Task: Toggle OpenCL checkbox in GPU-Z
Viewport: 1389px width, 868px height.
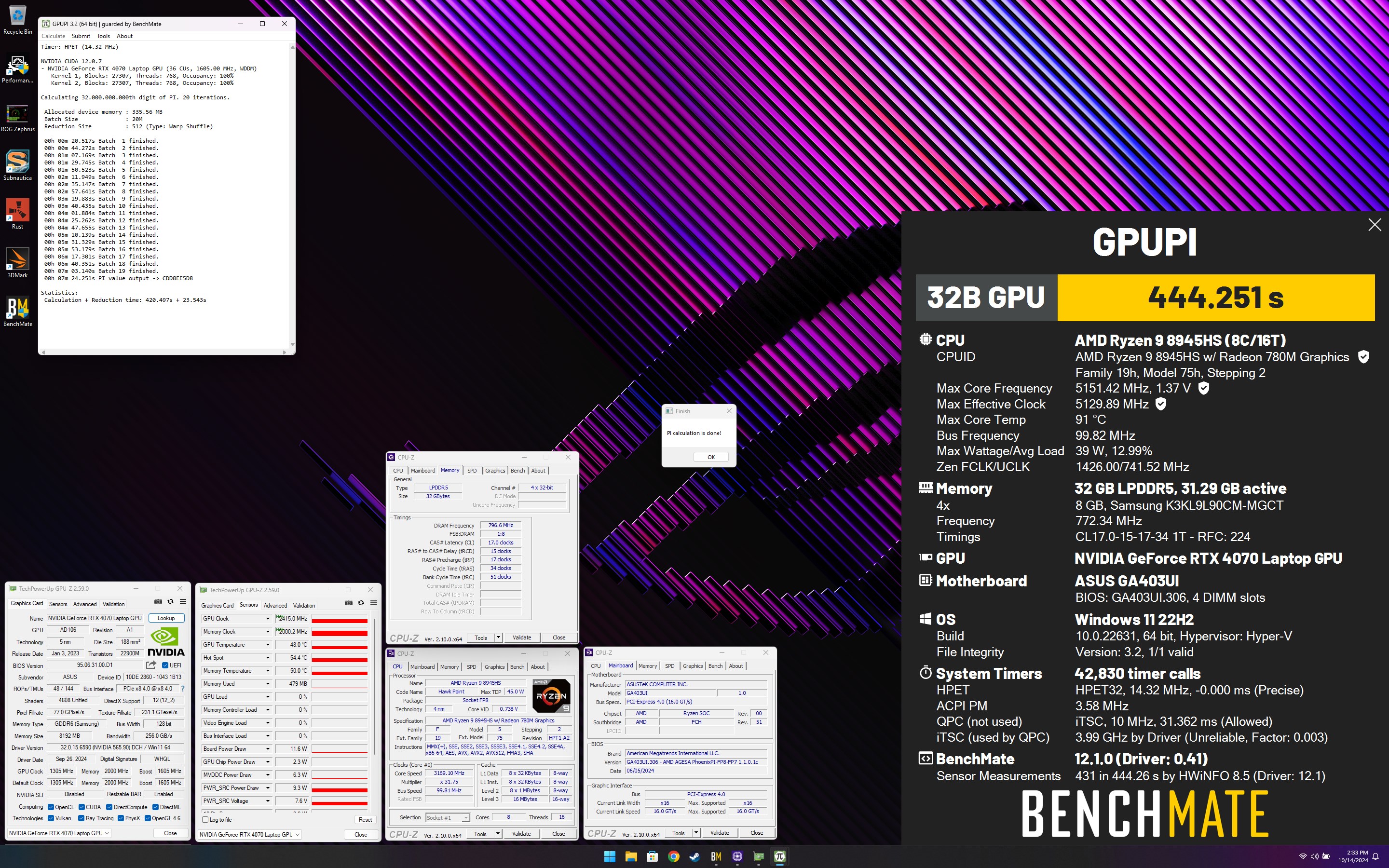Action: [51, 807]
